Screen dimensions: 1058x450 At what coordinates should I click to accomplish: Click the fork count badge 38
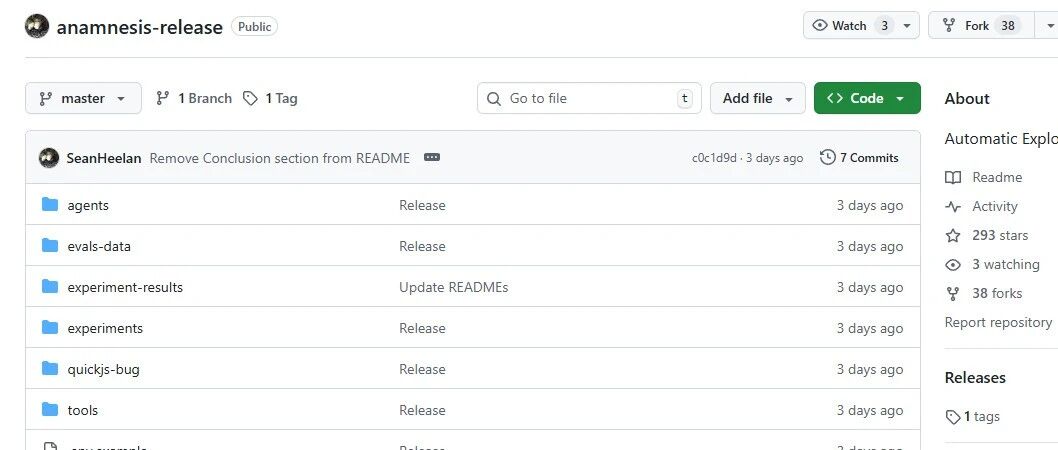pyautogui.click(x=1007, y=26)
